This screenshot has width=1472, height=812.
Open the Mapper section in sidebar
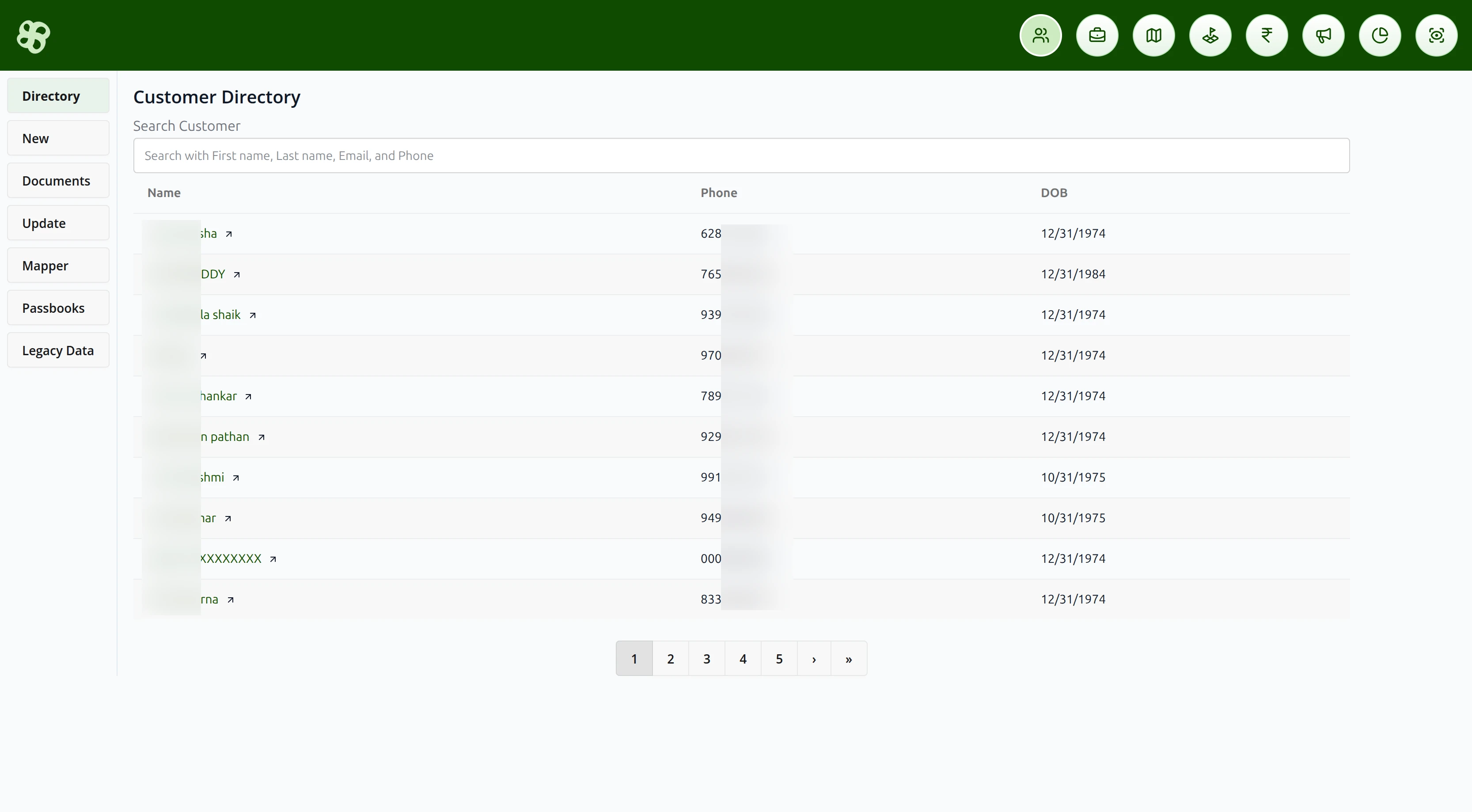point(57,265)
